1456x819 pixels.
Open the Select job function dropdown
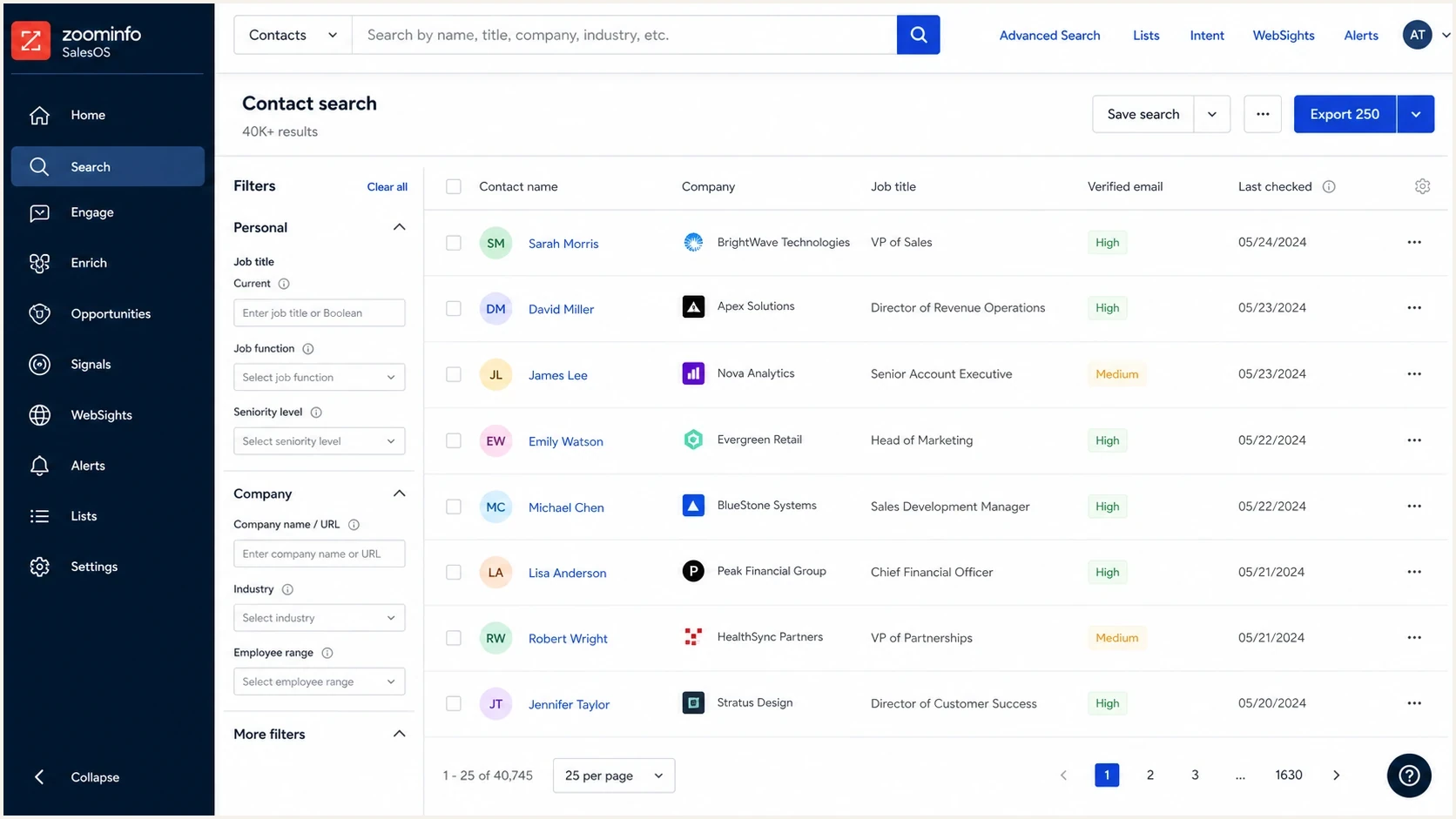(x=319, y=377)
